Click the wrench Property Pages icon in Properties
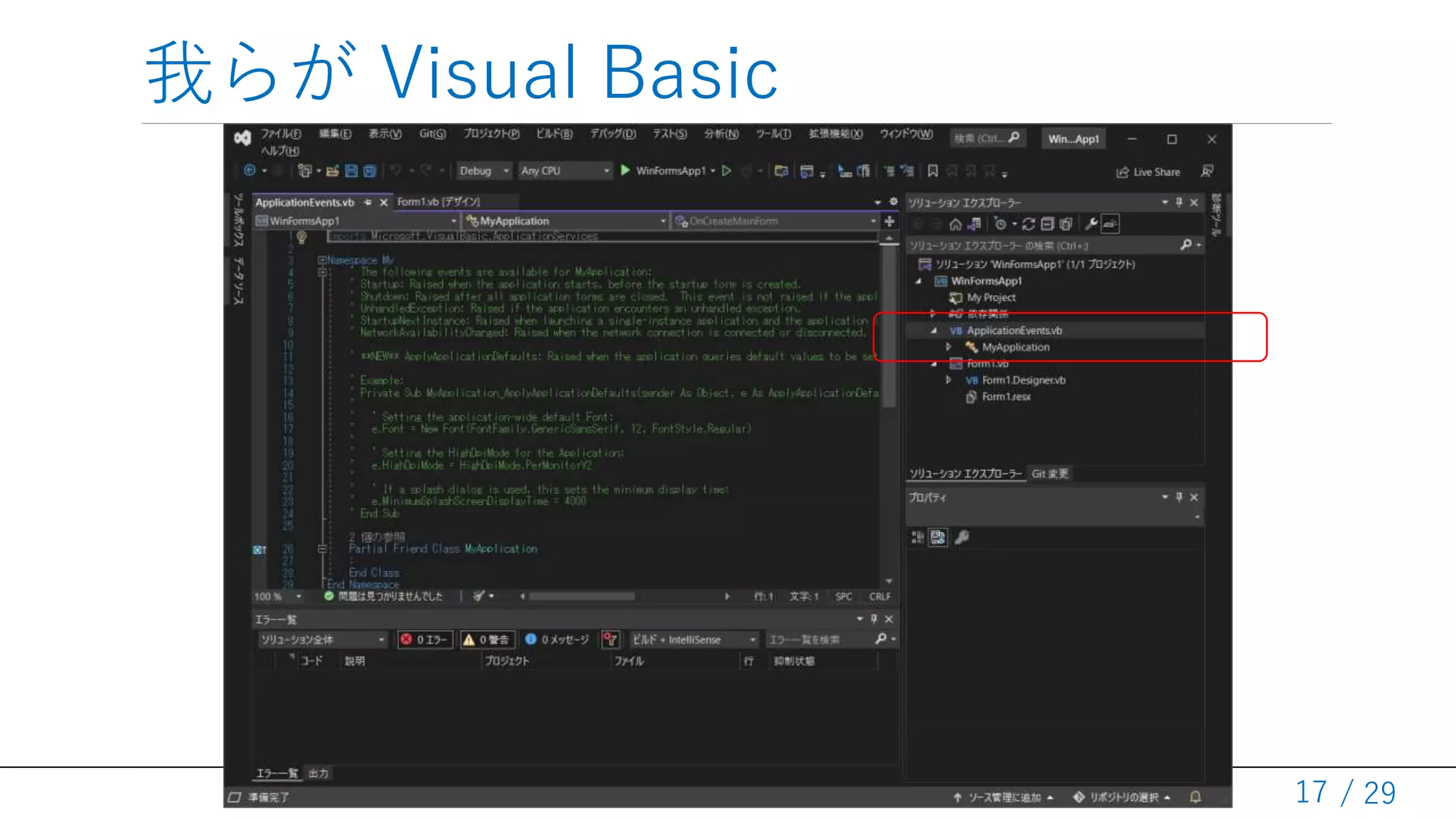 click(x=963, y=537)
